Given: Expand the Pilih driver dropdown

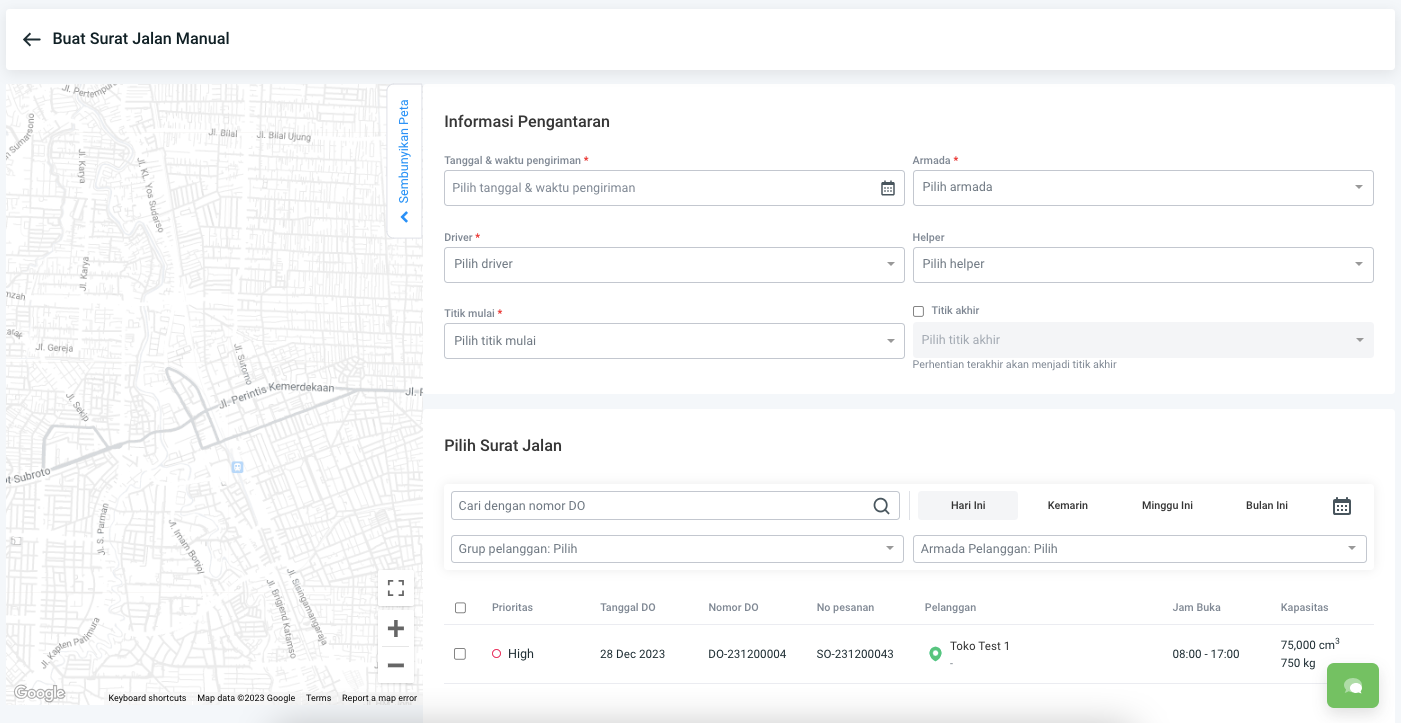Looking at the screenshot, I should [x=674, y=264].
